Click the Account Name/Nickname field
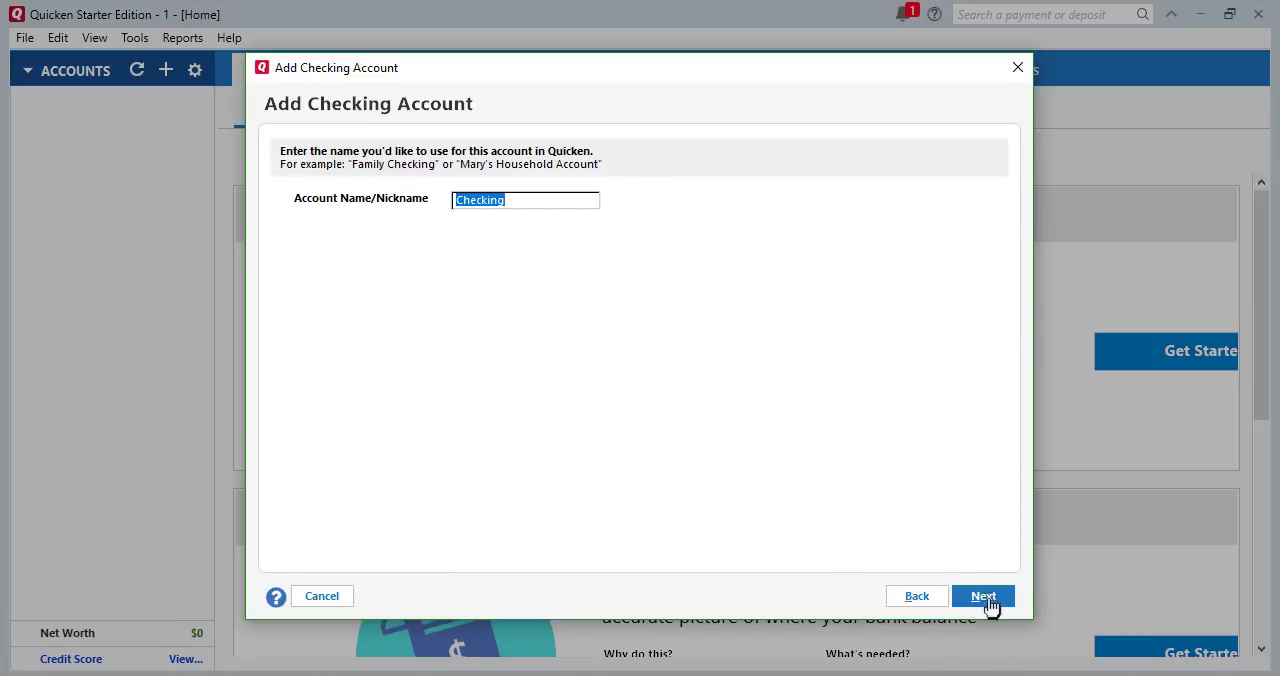Image resolution: width=1280 pixels, height=676 pixels. tap(526, 200)
